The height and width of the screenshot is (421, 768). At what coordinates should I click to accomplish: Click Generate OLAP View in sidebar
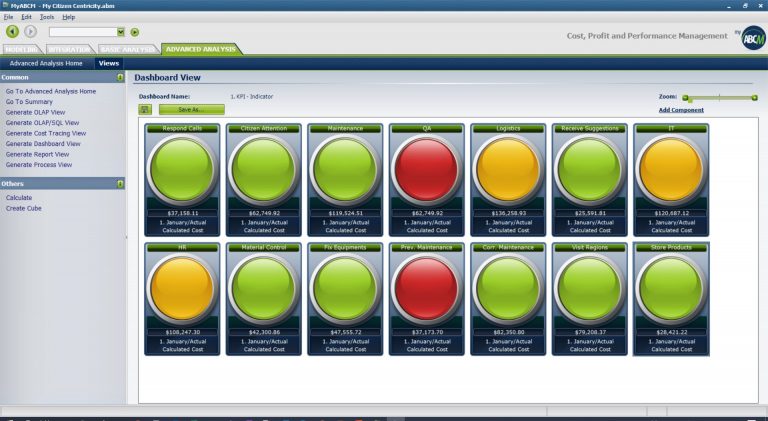[35, 112]
